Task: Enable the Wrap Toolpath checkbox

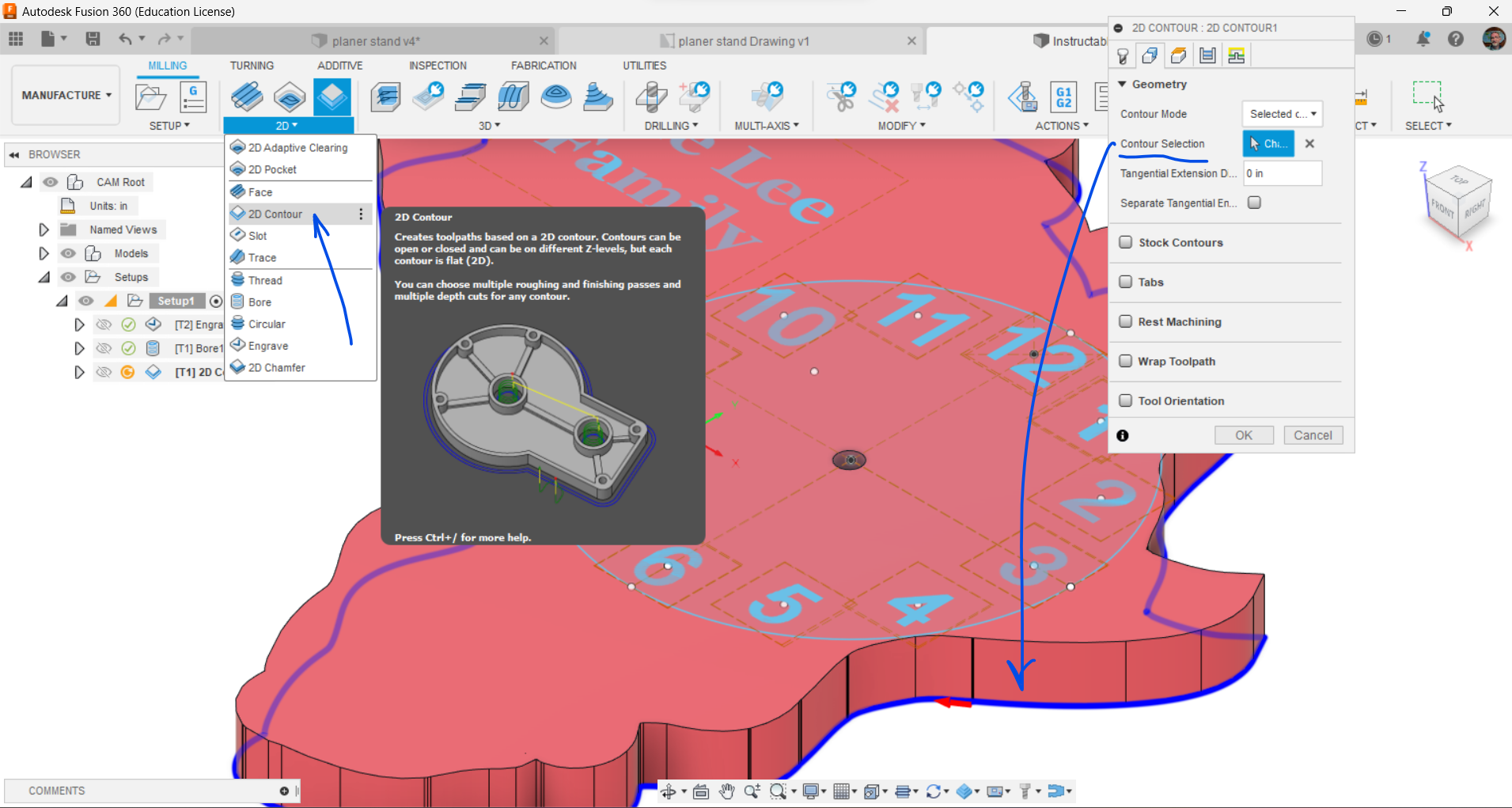Action: tap(1126, 361)
